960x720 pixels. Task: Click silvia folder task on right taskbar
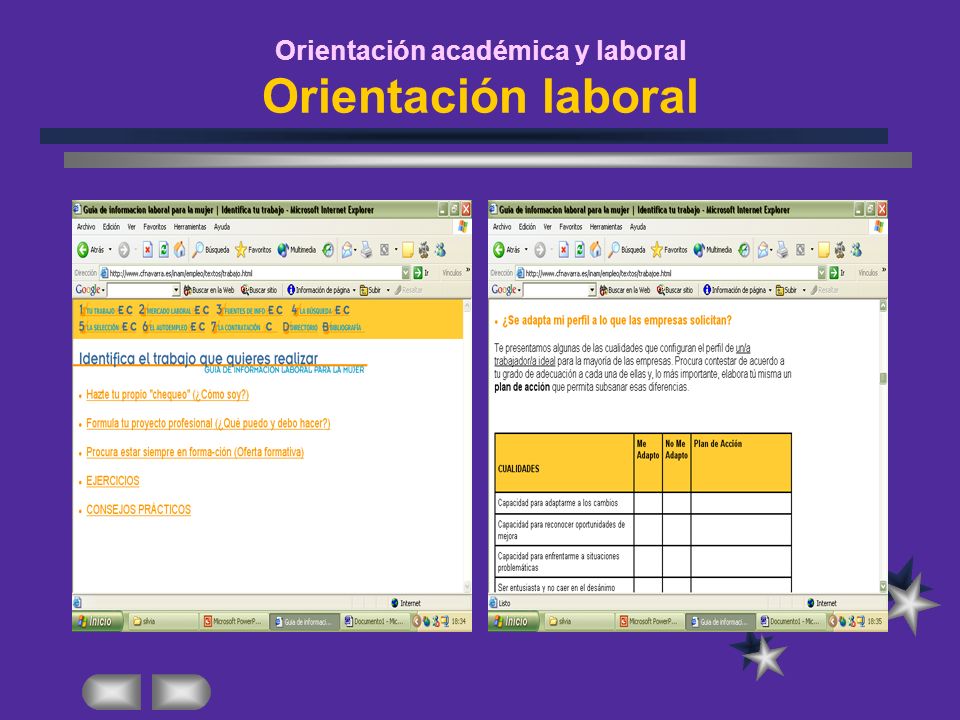click(579, 621)
